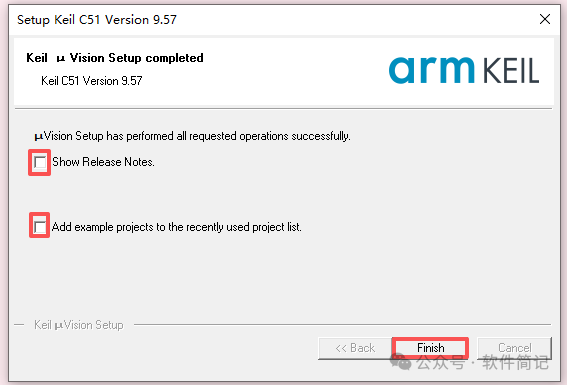Click the KEIL wordmark in the logo
This screenshot has height=385, width=567.
pyautogui.click(x=511, y=71)
